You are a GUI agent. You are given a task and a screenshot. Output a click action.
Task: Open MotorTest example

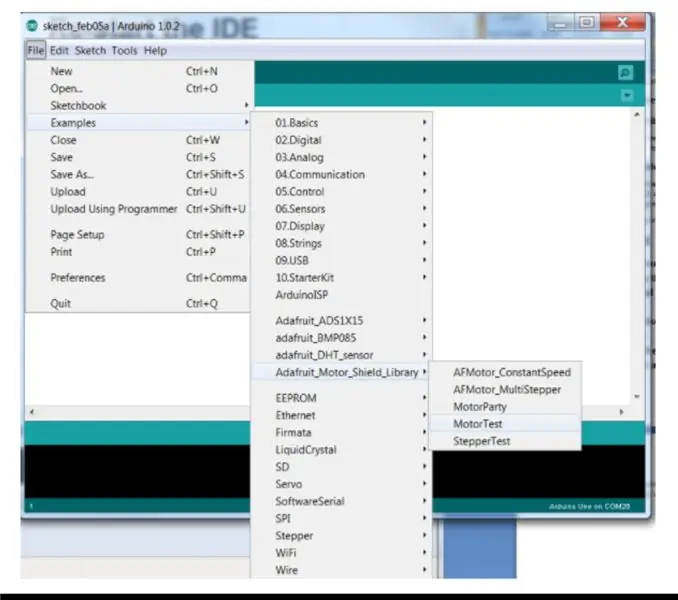[505, 424]
